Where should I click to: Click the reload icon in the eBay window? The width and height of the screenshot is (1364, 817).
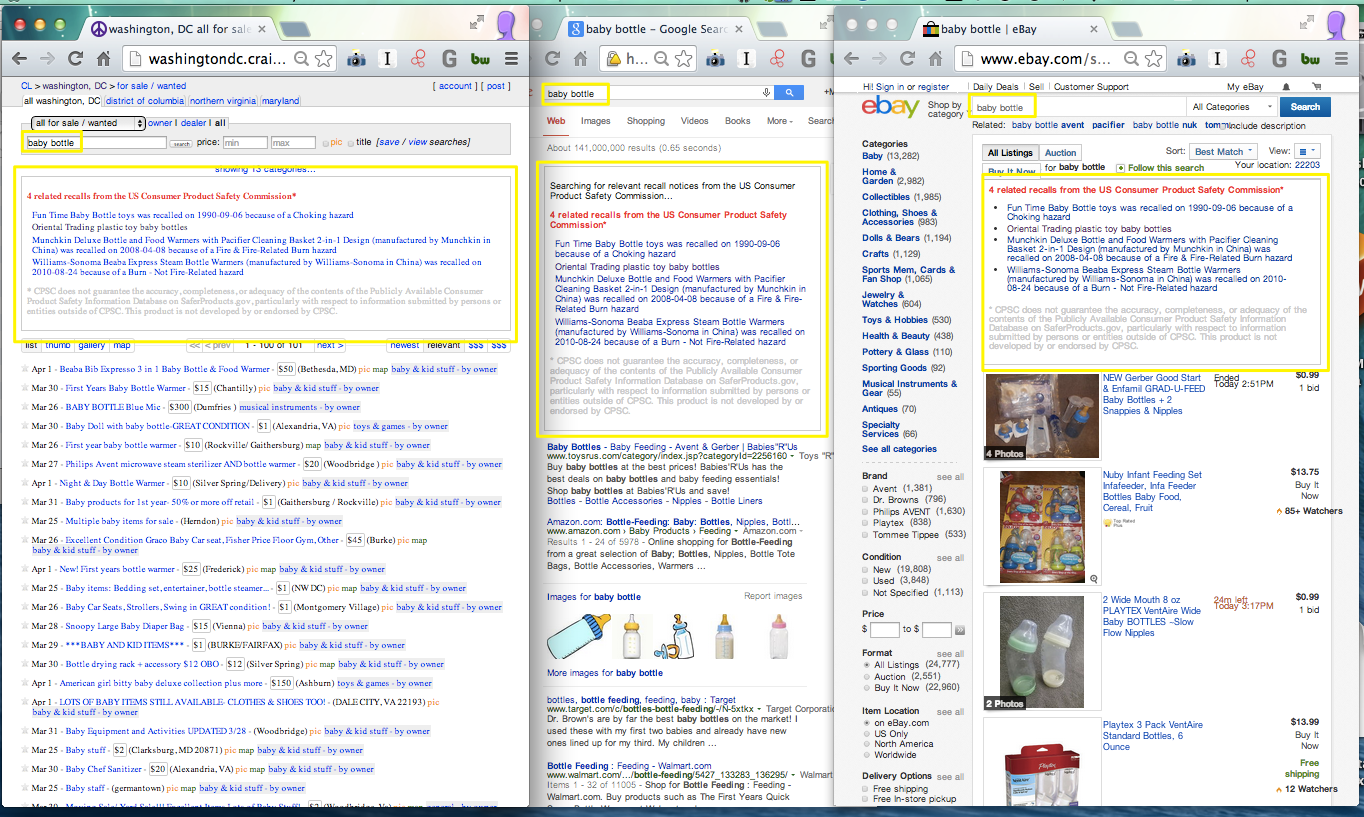(x=907, y=59)
